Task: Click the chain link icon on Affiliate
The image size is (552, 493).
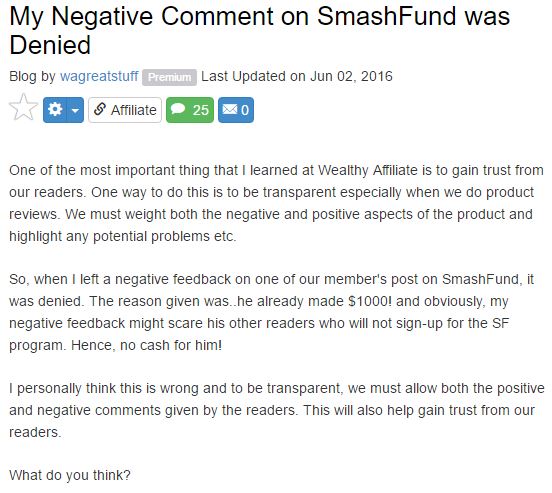Action: [x=100, y=110]
